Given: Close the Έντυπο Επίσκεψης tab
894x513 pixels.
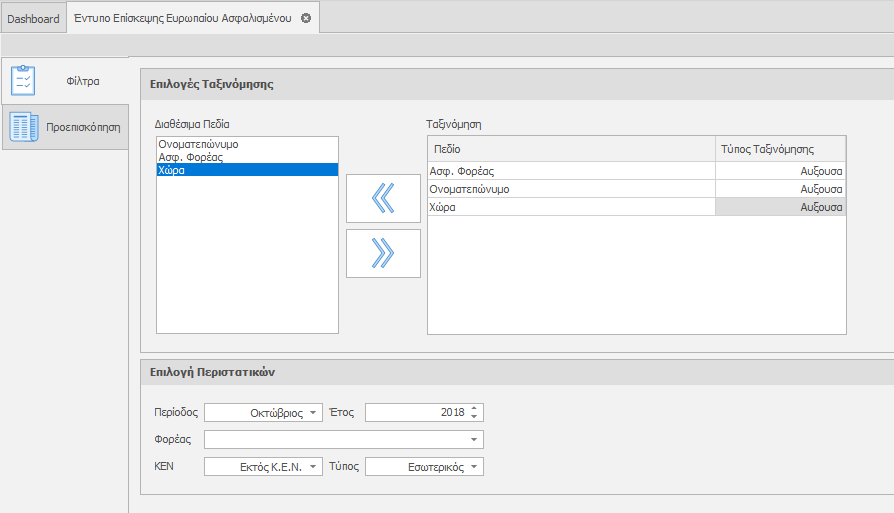Looking at the screenshot, I should tap(306, 18).
